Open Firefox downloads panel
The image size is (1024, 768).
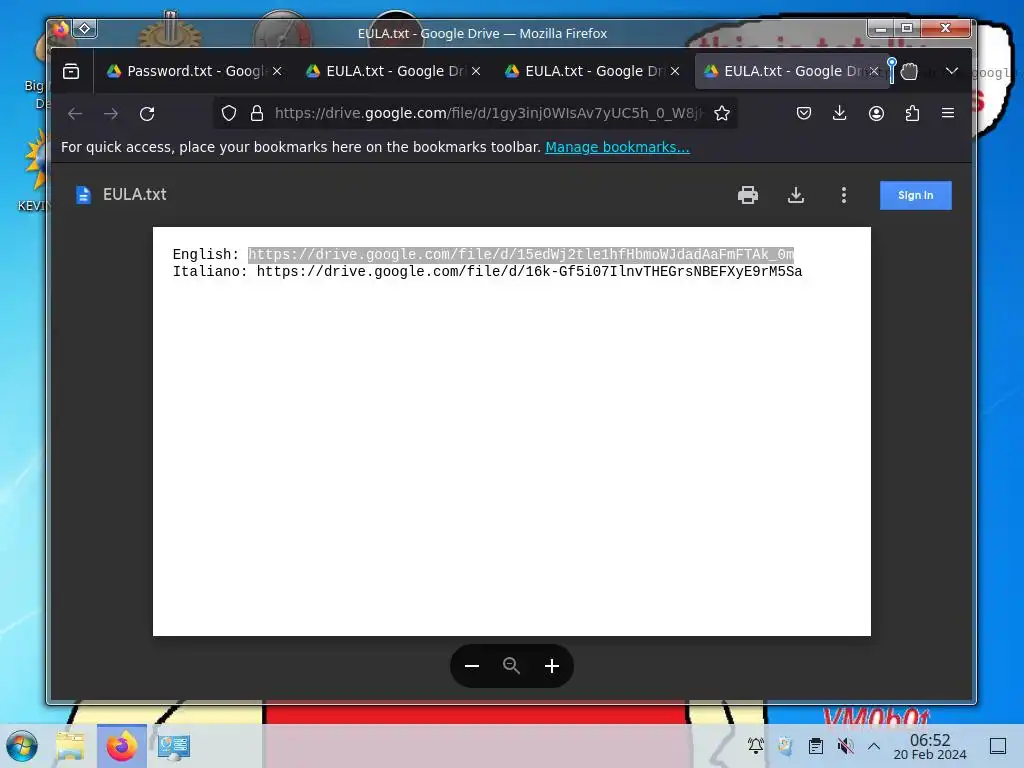[840, 114]
